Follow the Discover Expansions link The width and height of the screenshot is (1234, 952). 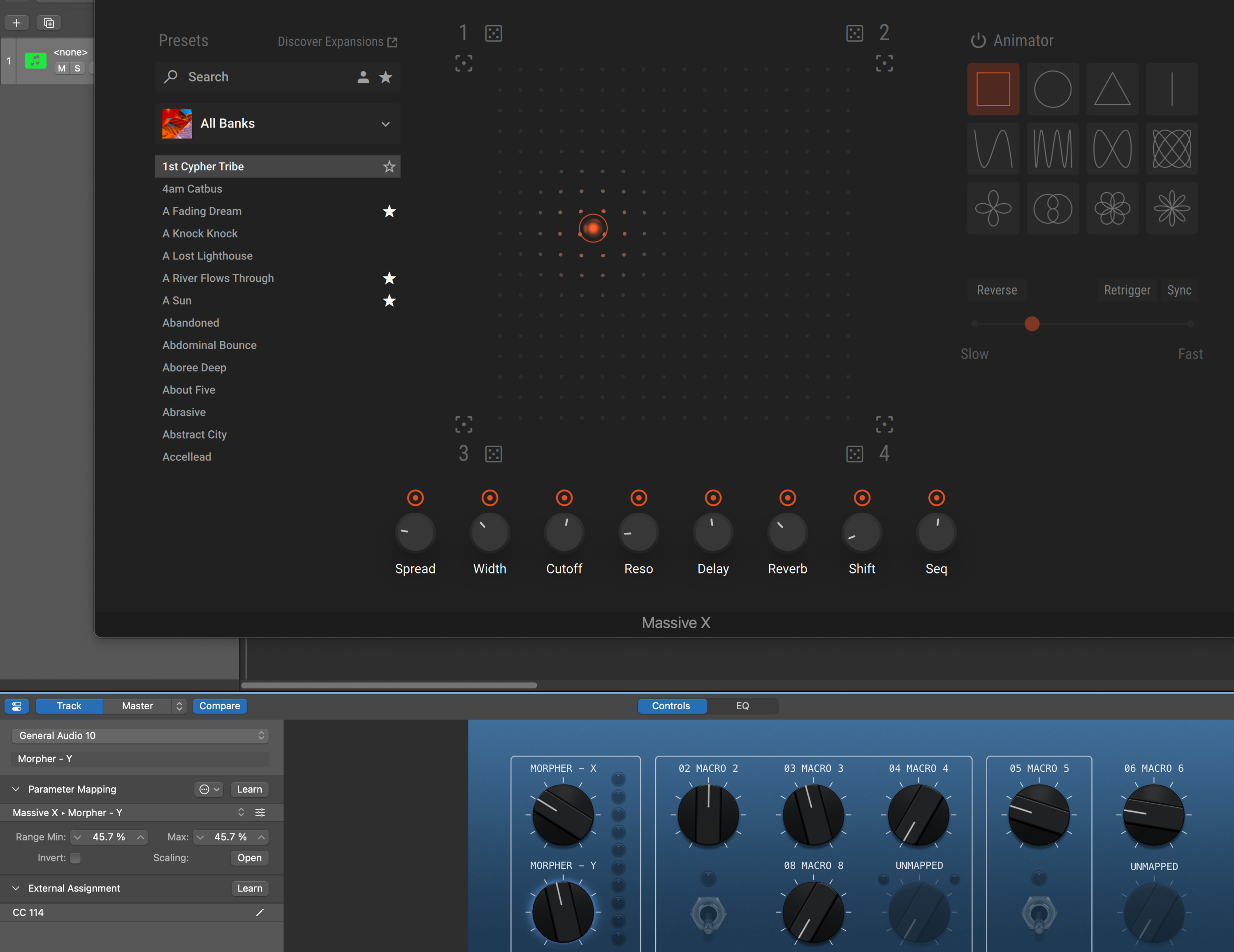pos(337,42)
